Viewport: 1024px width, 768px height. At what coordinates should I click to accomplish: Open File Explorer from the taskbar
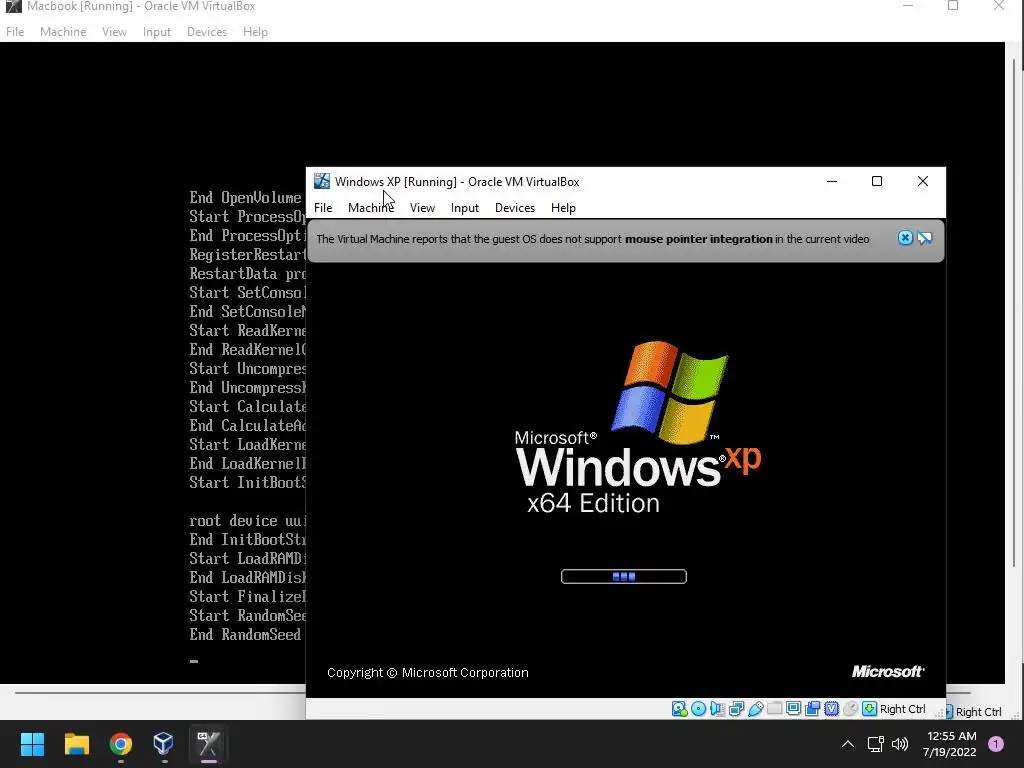(76, 744)
